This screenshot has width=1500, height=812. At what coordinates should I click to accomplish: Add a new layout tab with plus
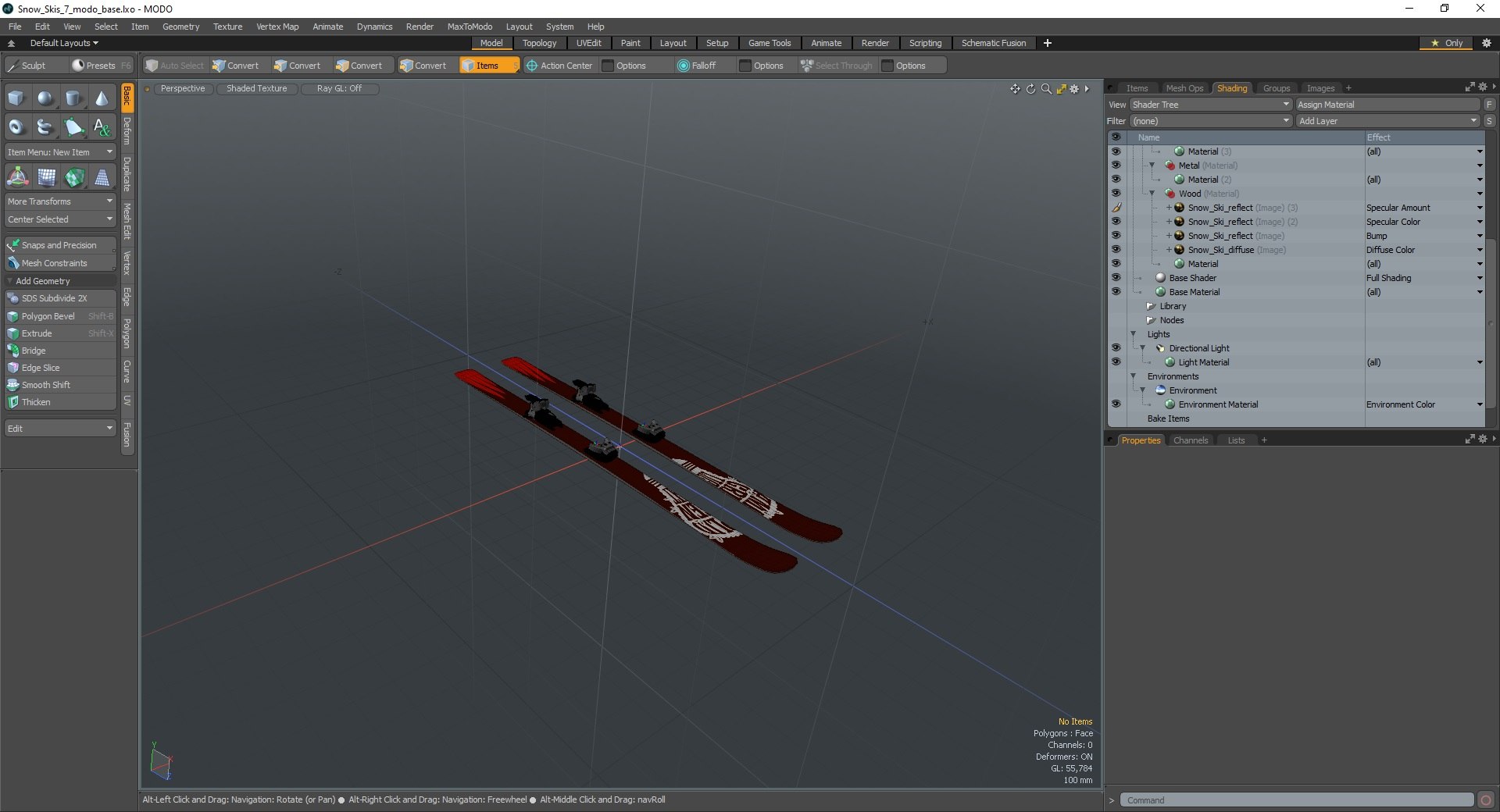(1048, 43)
